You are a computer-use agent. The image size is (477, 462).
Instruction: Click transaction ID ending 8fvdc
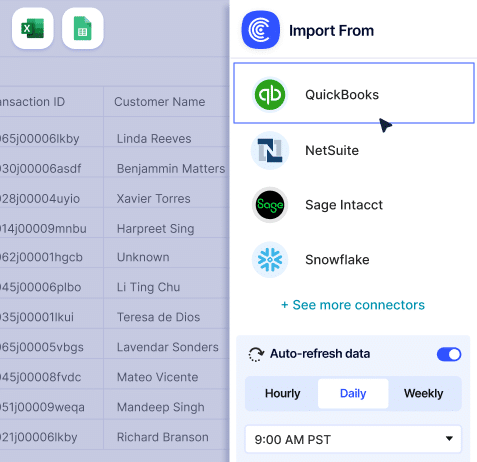coord(41,377)
